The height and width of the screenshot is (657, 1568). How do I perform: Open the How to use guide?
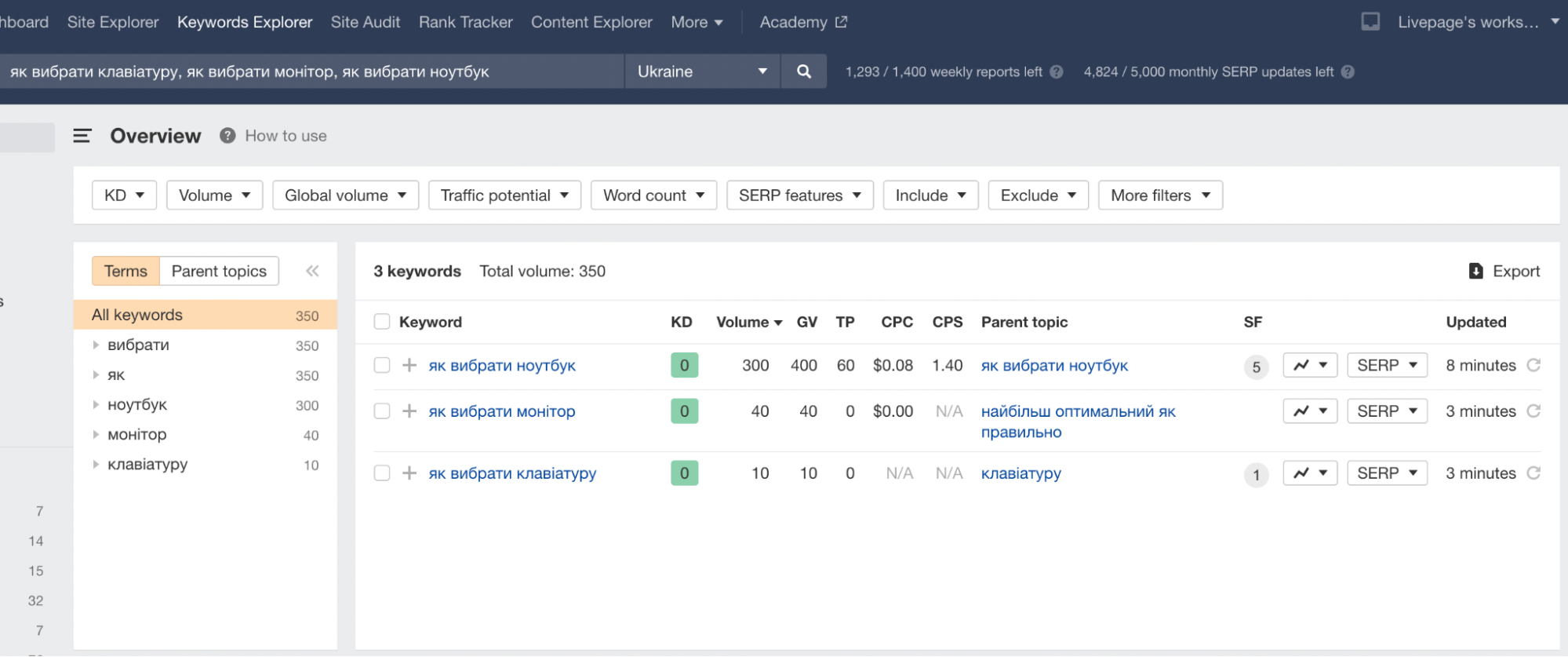(x=285, y=136)
